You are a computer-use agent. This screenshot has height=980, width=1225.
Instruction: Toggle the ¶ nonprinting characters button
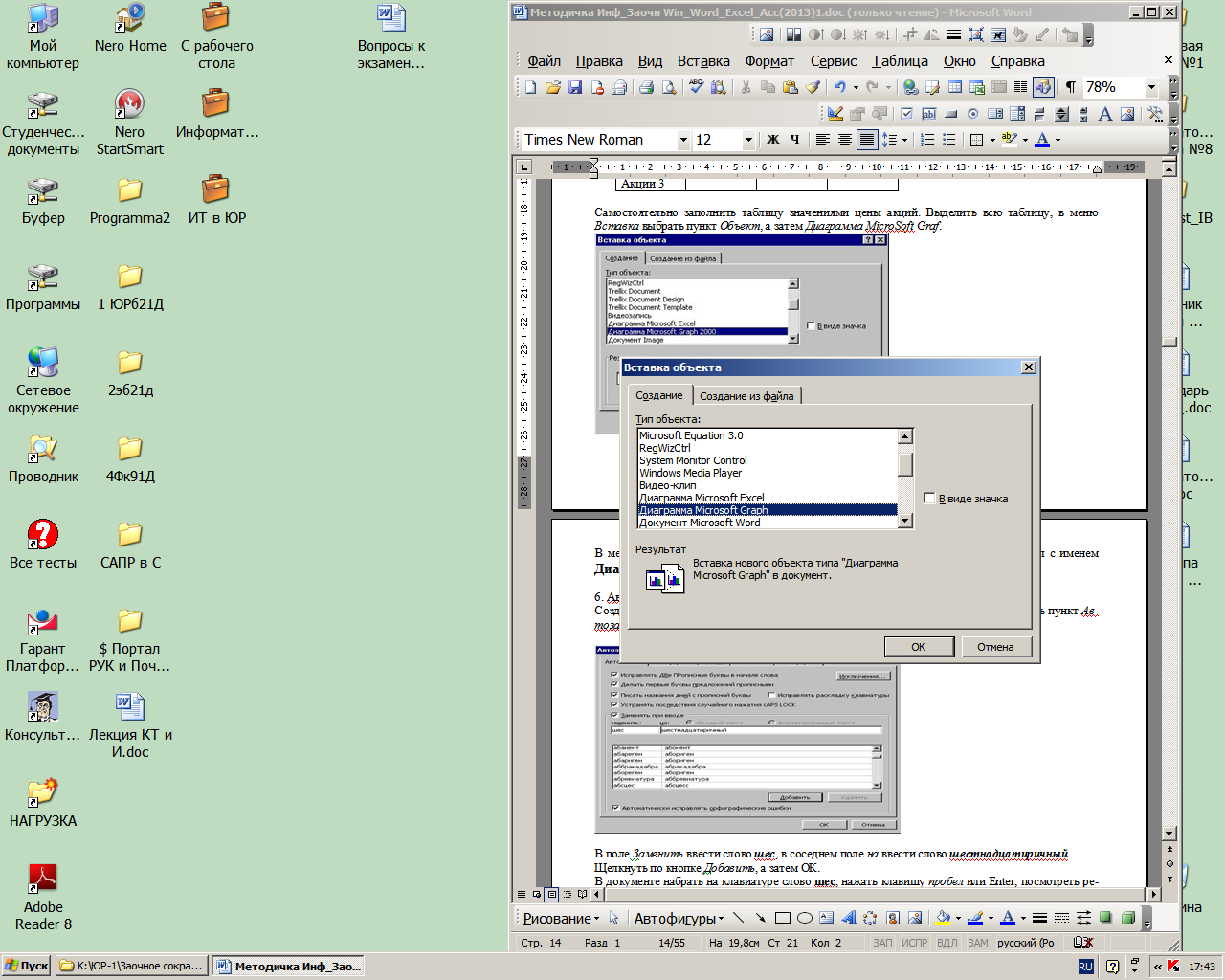click(x=1070, y=87)
